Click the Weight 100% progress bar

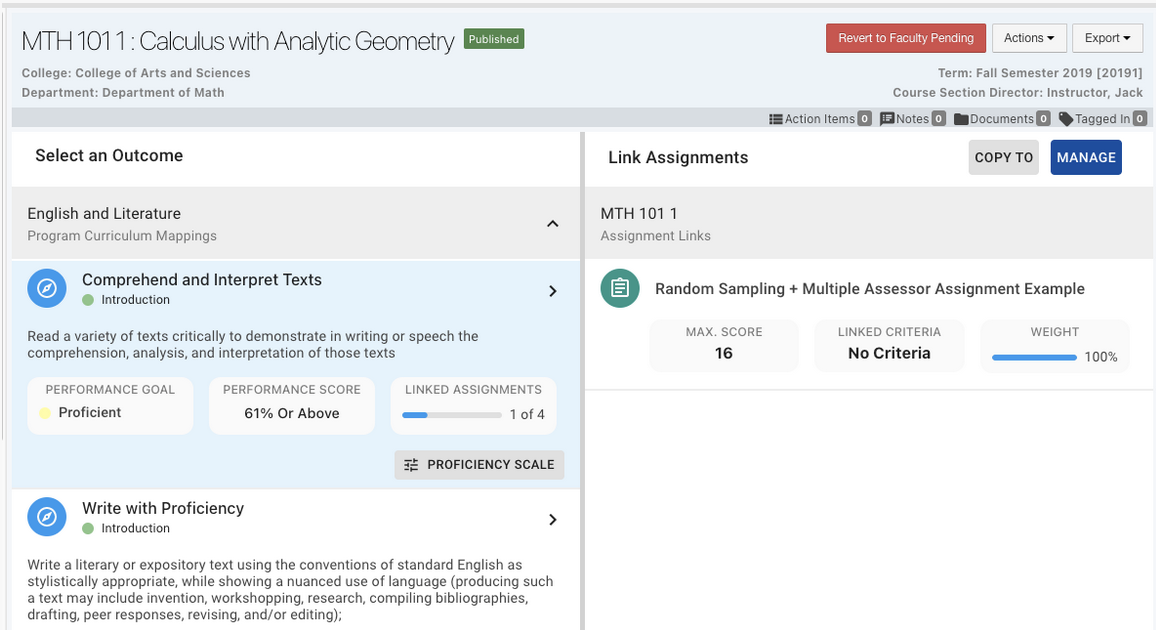click(1034, 357)
